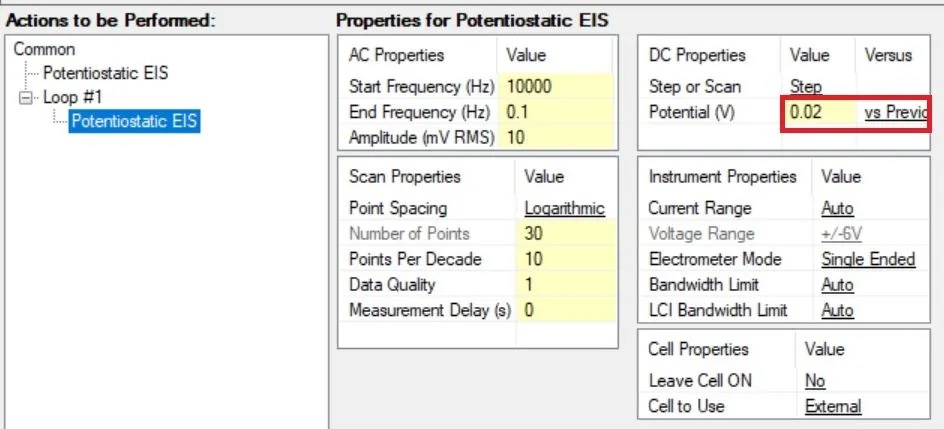Change Electrometer Mode Single Ended
Viewport: 944px width, 429px height.
867,259
